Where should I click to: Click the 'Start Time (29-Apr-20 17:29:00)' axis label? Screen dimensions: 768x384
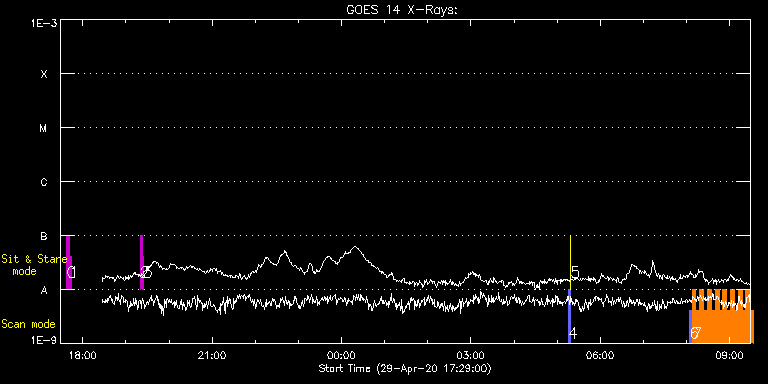(405, 368)
